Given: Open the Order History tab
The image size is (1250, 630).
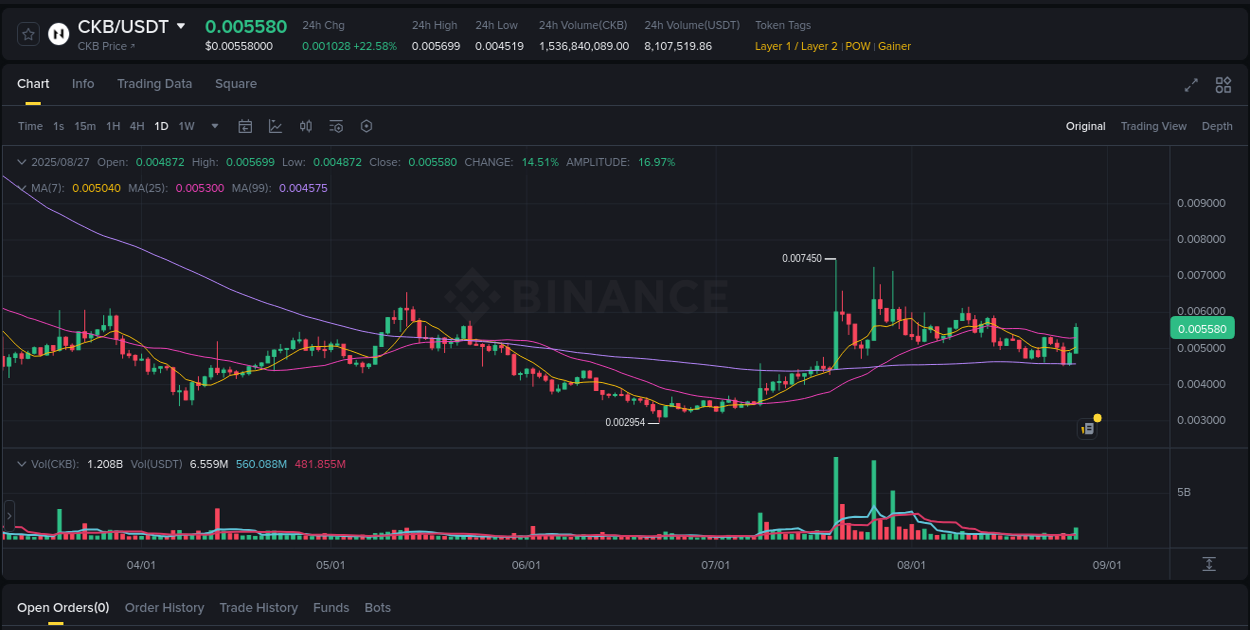Looking at the screenshot, I should [x=164, y=607].
